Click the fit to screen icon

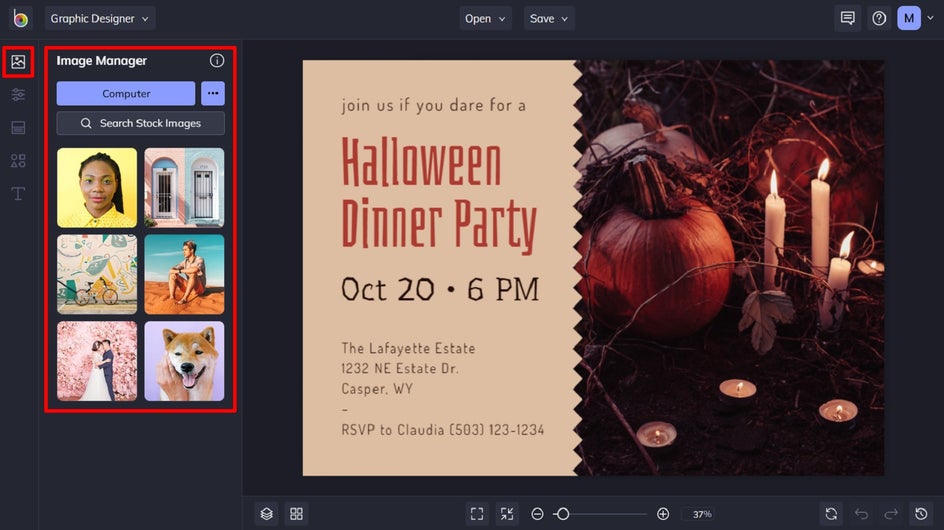[477, 514]
